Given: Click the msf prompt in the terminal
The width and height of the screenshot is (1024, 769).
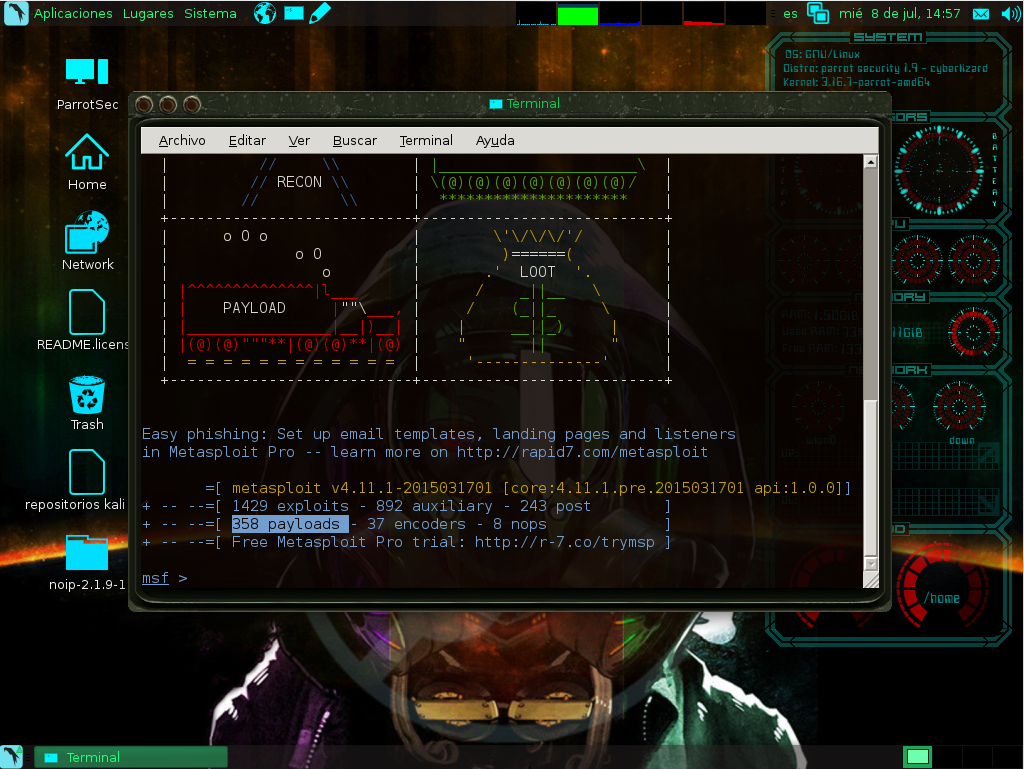Looking at the screenshot, I should (154, 578).
